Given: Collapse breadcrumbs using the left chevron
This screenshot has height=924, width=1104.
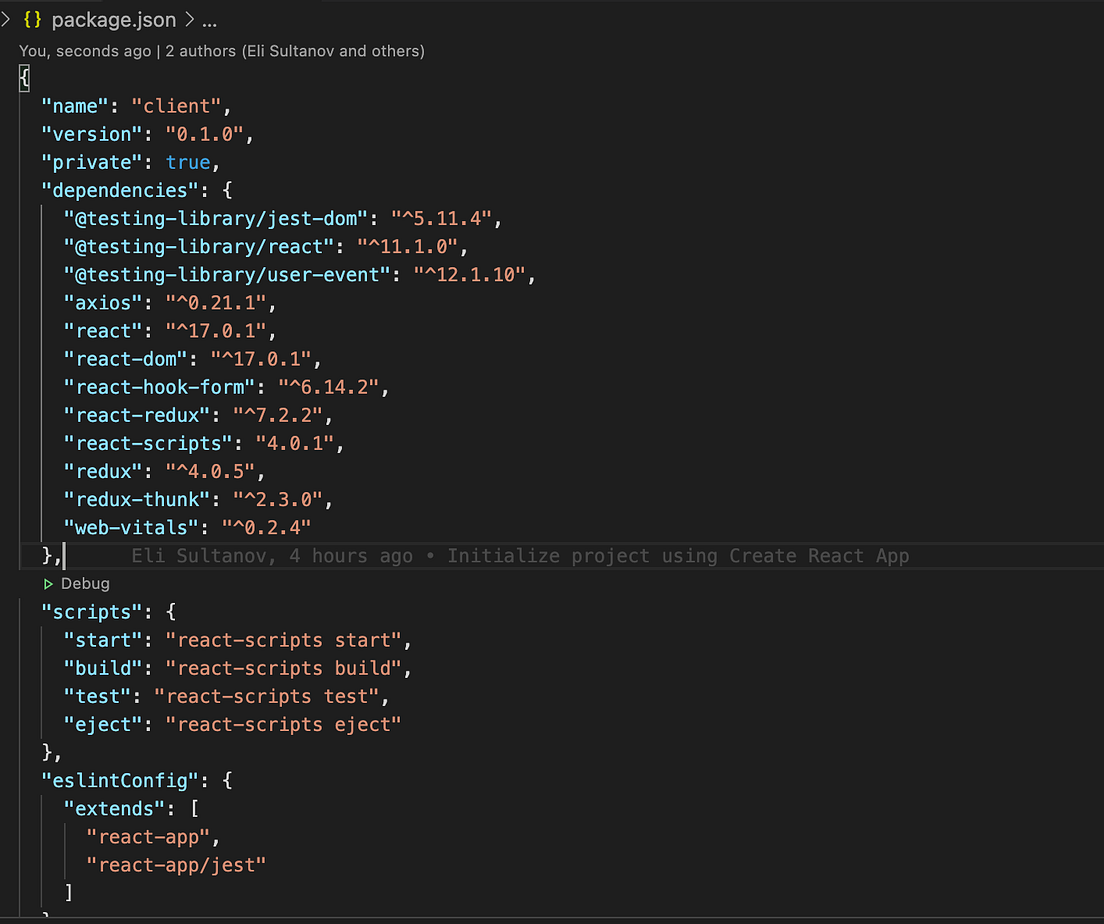Looking at the screenshot, I should [x=8, y=19].
